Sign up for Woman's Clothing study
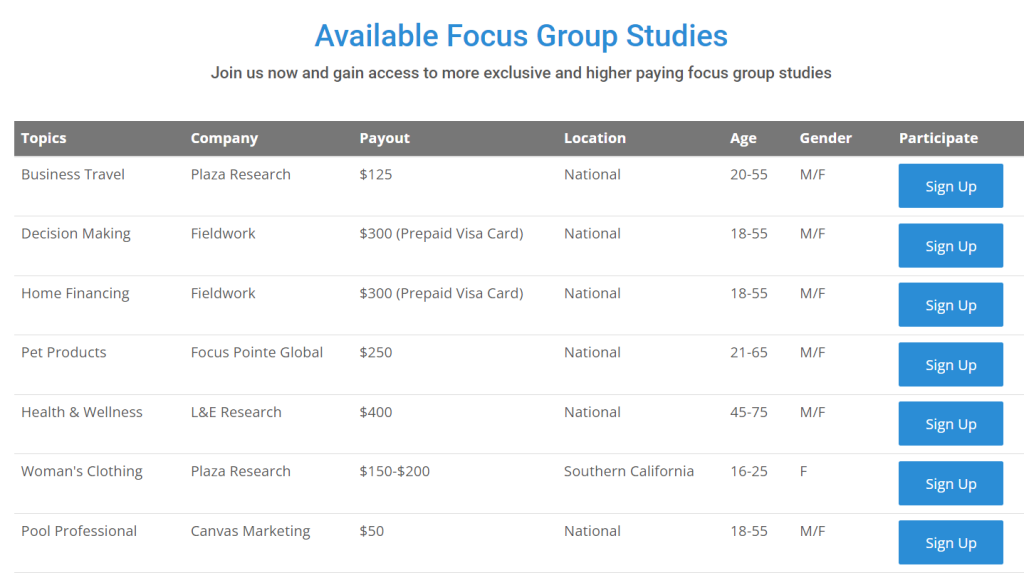 click(950, 483)
